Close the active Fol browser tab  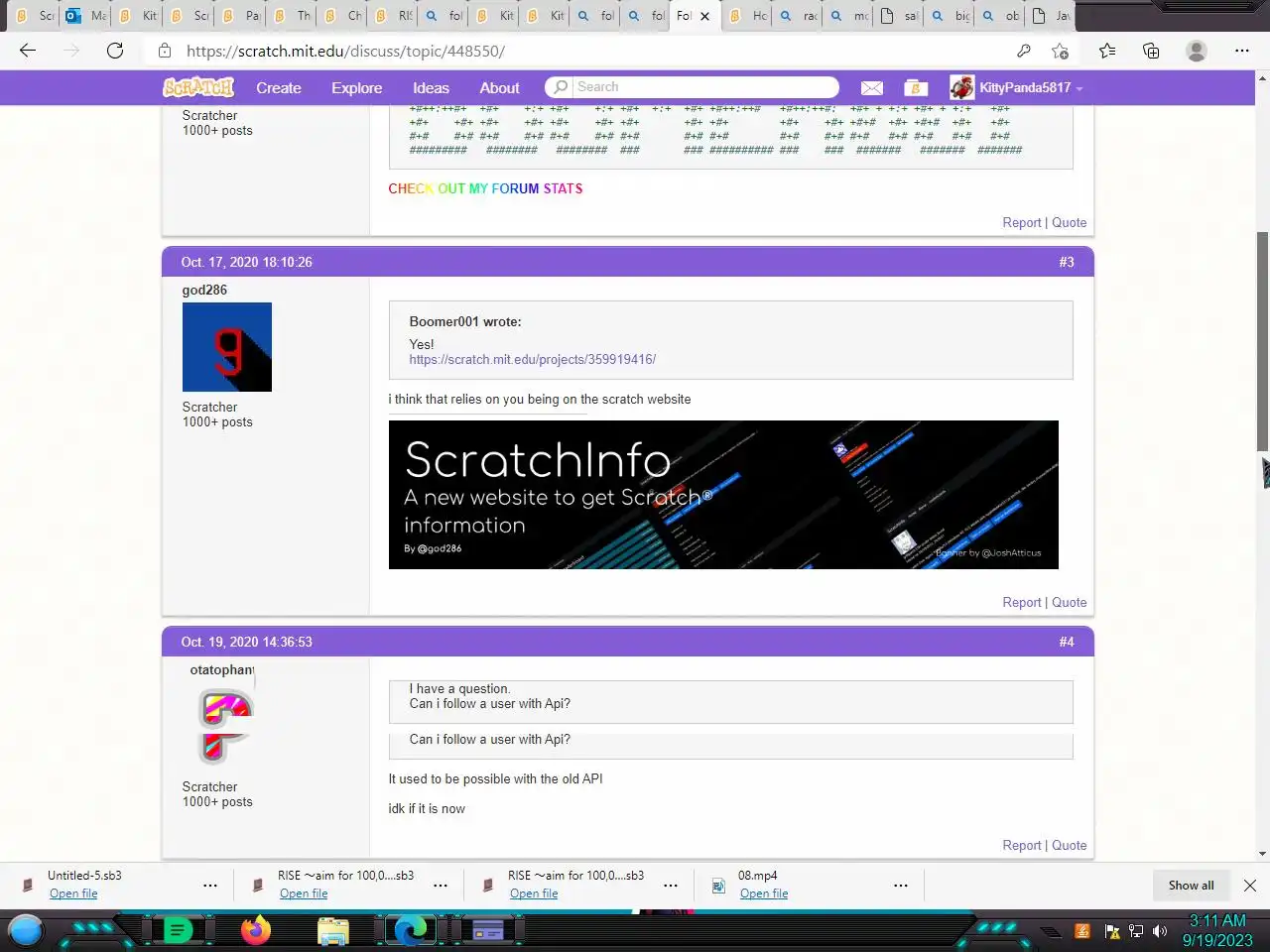[x=704, y=16]
